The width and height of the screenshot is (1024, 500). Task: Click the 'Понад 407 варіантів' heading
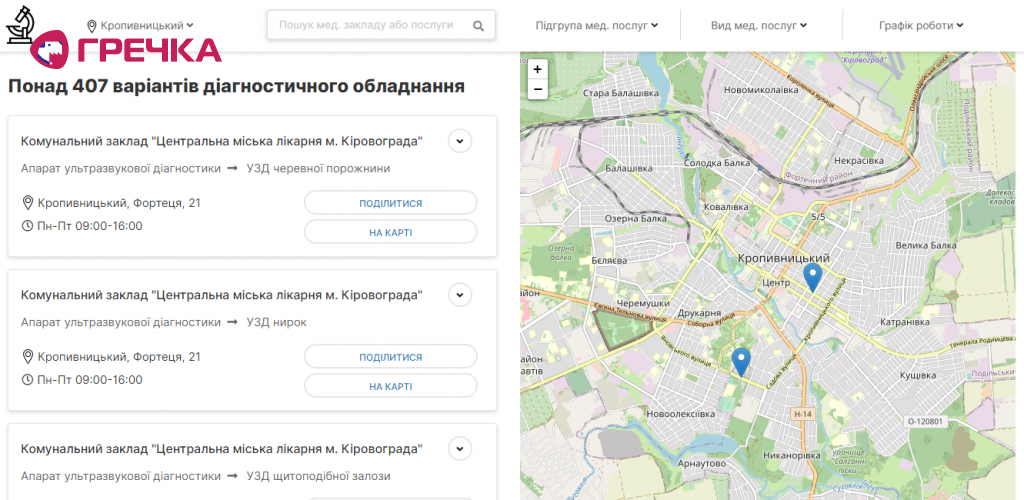point(236,87)
